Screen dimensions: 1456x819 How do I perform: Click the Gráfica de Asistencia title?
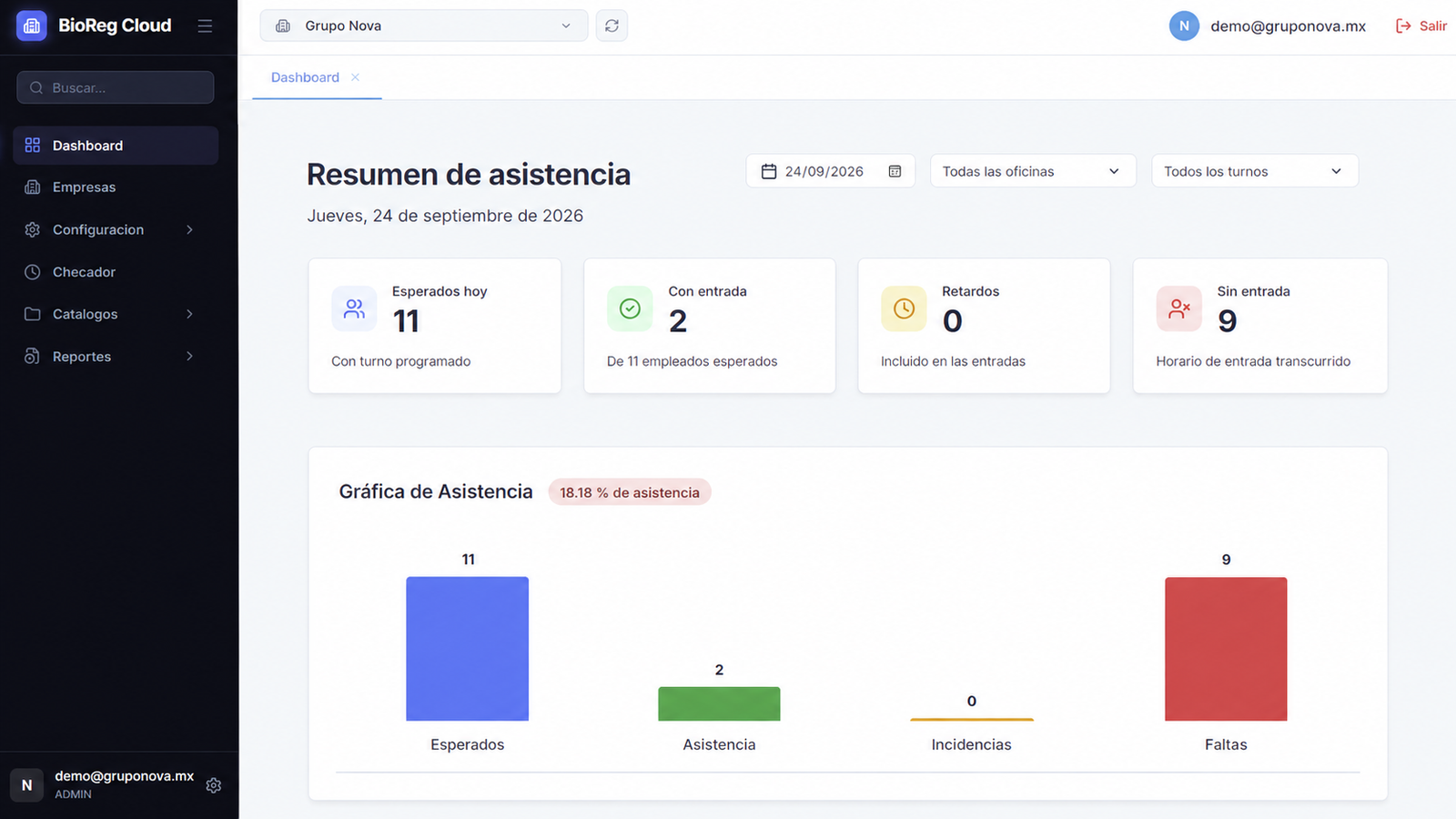click(x=436, y=491)
